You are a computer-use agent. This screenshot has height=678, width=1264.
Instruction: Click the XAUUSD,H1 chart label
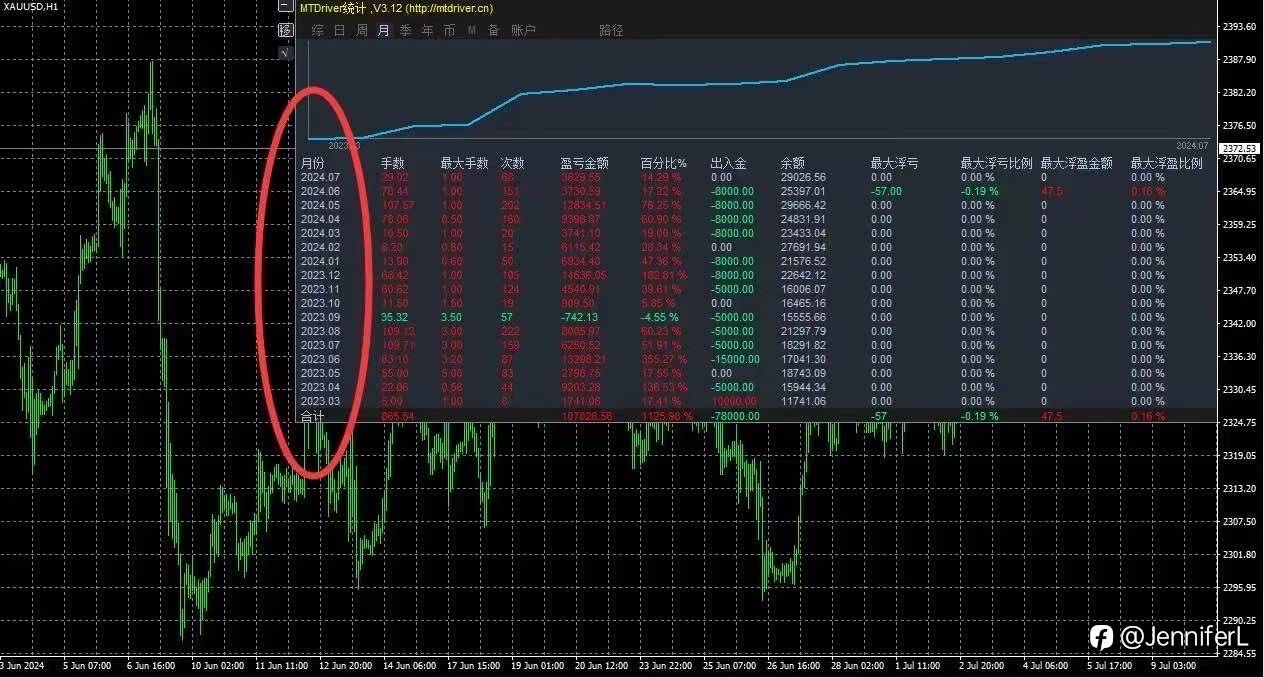click(30, 7)
